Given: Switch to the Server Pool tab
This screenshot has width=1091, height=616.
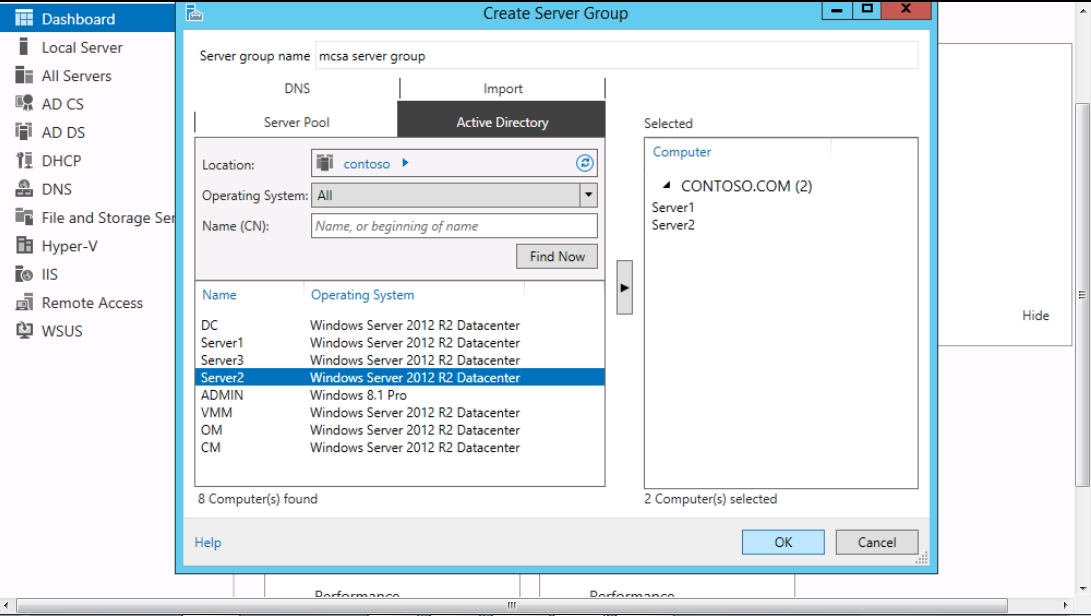Looking at the screenshot, I should [x=296, y=123].
